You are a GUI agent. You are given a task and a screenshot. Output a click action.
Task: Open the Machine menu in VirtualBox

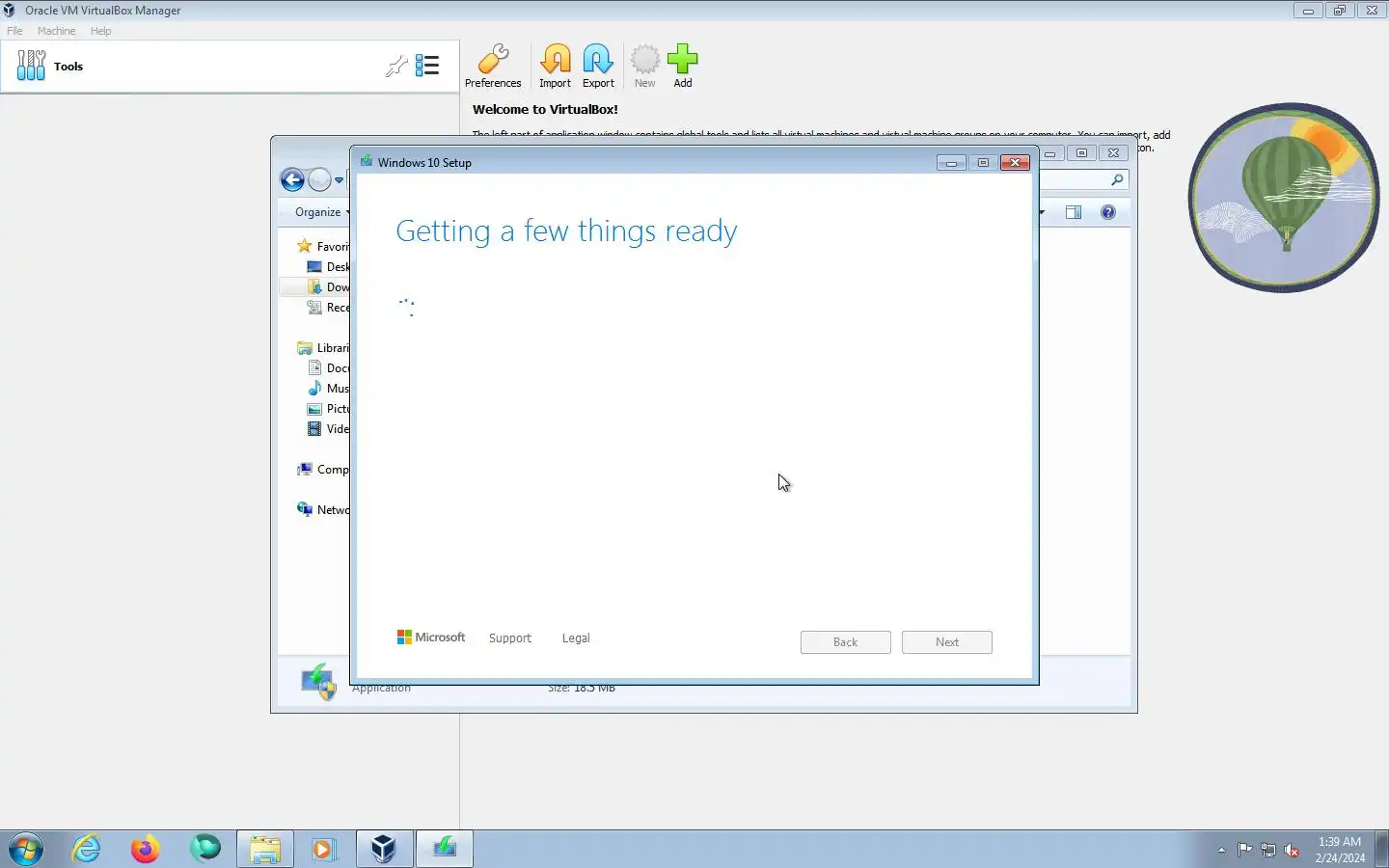click(x=56, y=31)
